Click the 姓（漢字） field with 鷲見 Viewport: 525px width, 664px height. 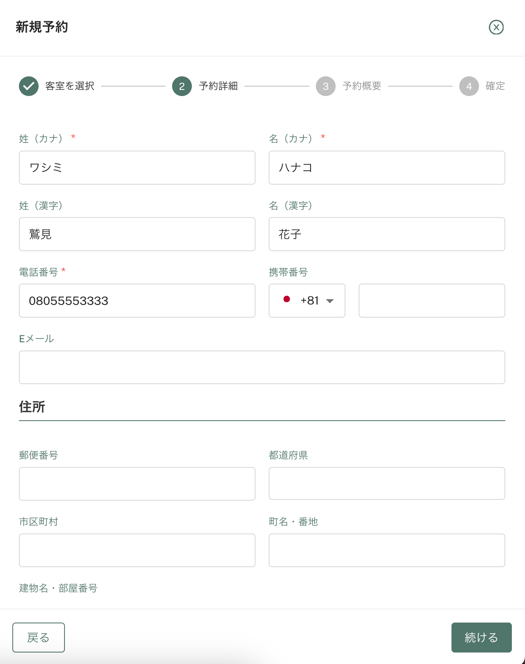[x=137, y=234]
